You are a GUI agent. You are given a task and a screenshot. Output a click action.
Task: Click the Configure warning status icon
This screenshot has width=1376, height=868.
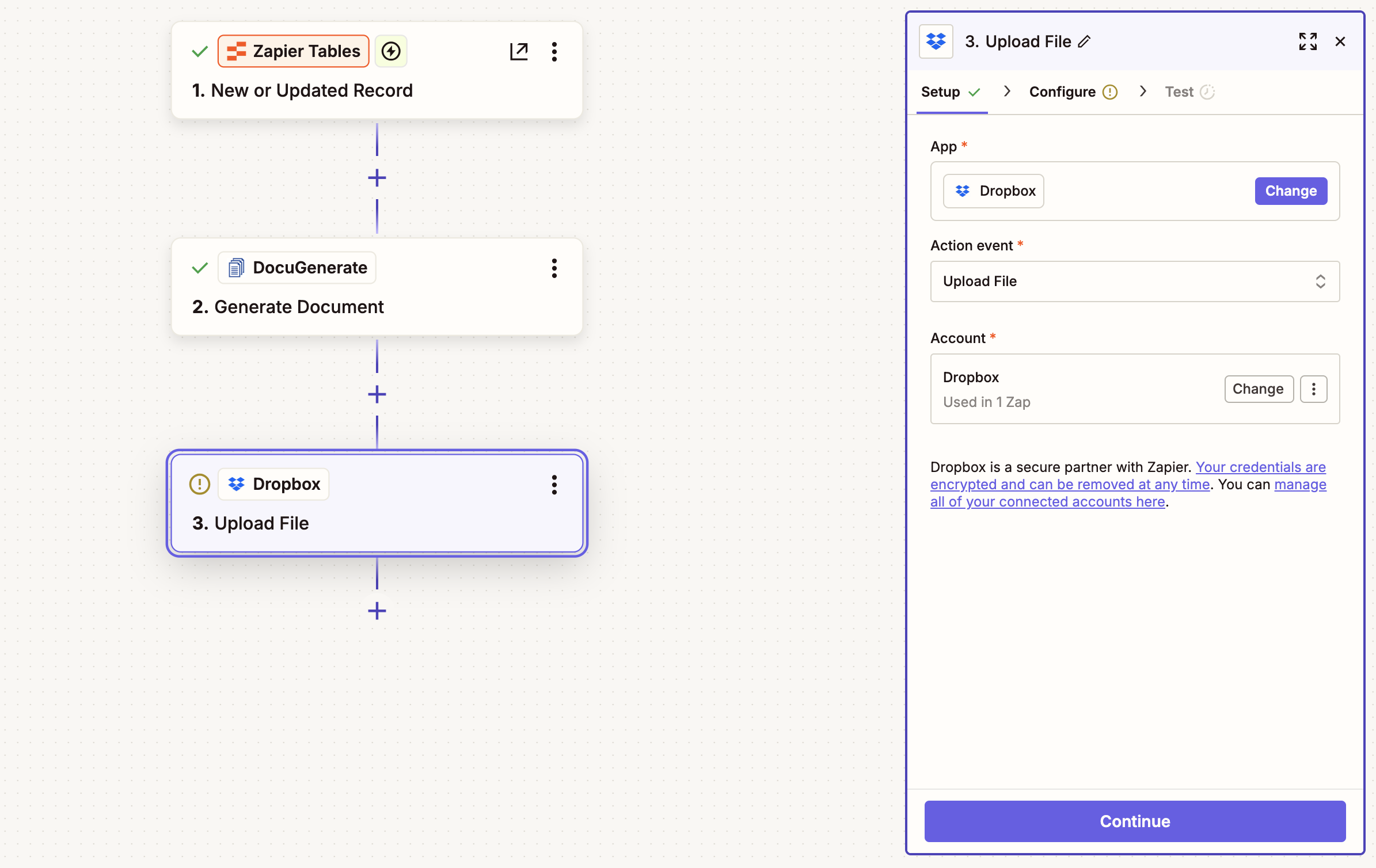coord(1110,92)
